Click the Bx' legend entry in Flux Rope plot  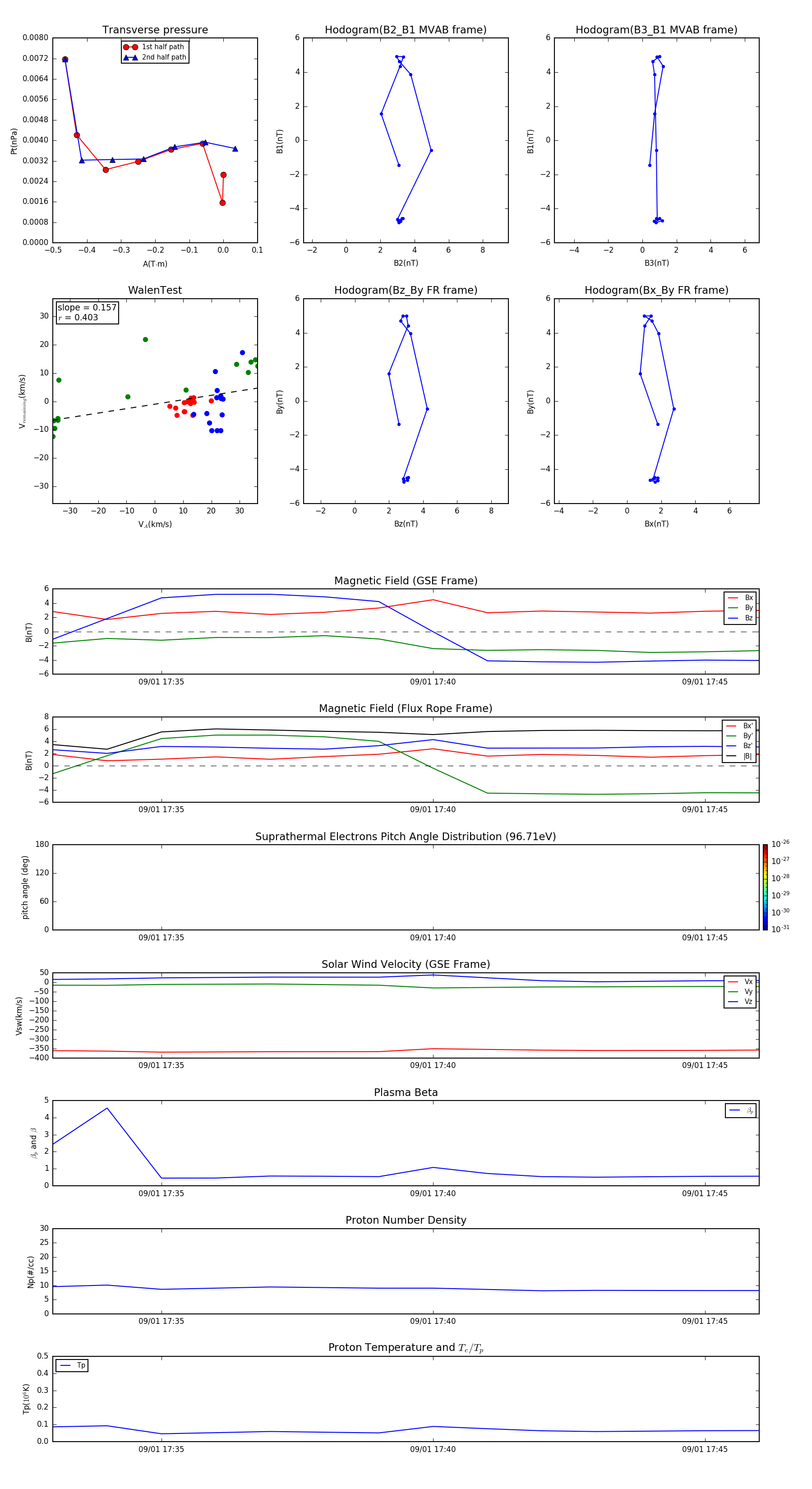739,726
